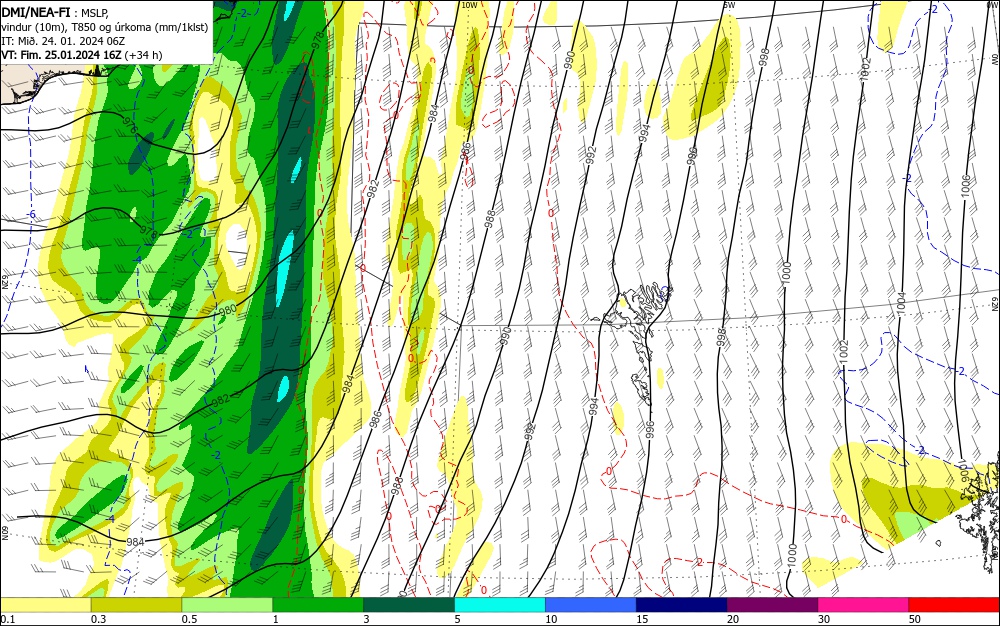Click the yellow 0.1–0.3 legend swatch
Screen dimensions: 1000x626
click(46, 604)
